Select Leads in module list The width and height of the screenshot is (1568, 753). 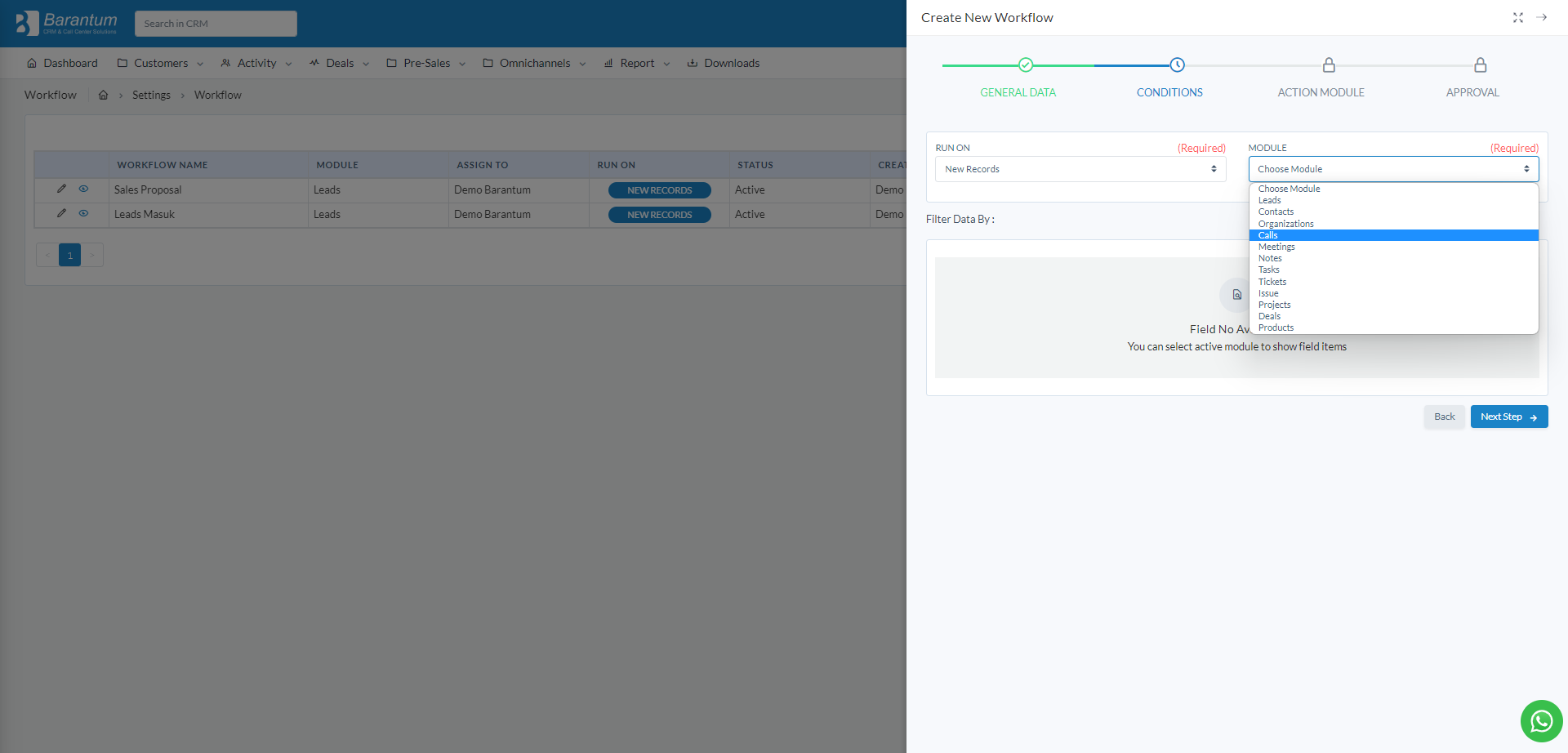[1393, 200]
